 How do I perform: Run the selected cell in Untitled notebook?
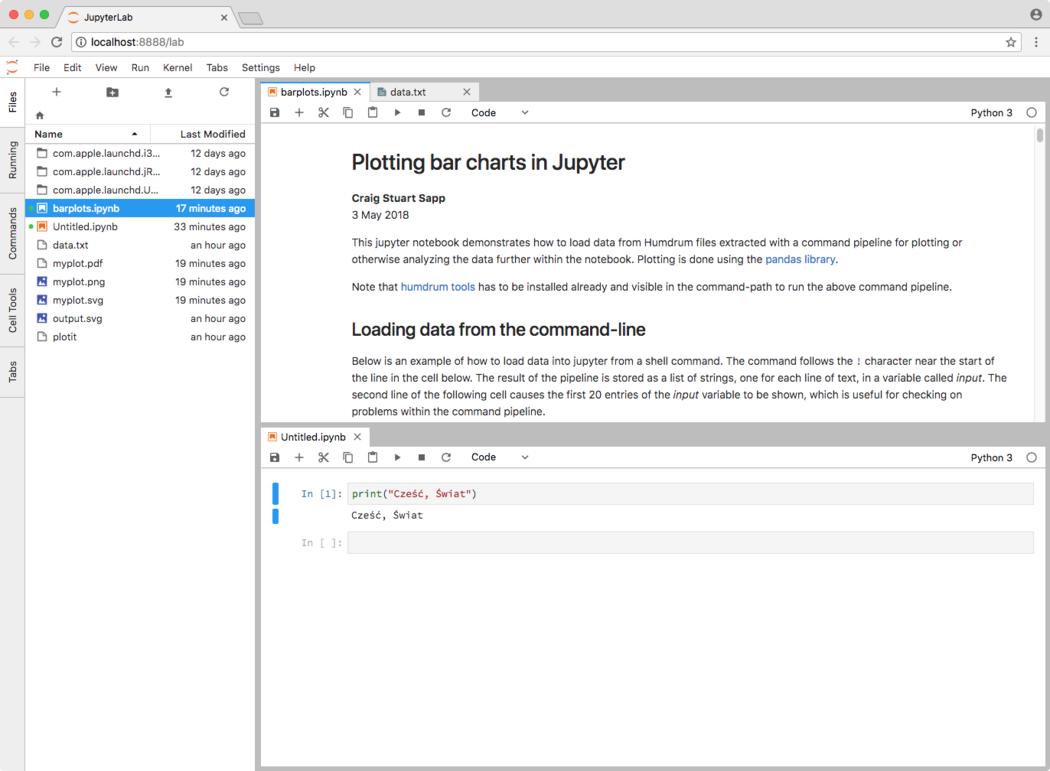click(x=397, y=457)
